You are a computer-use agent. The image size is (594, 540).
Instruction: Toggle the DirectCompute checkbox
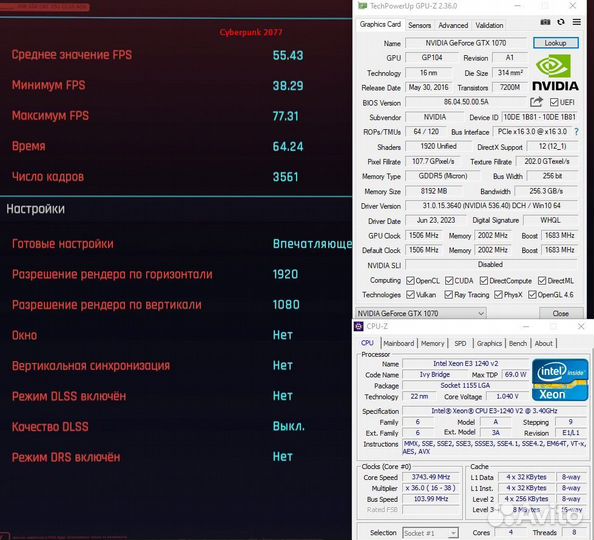[484, 281]
